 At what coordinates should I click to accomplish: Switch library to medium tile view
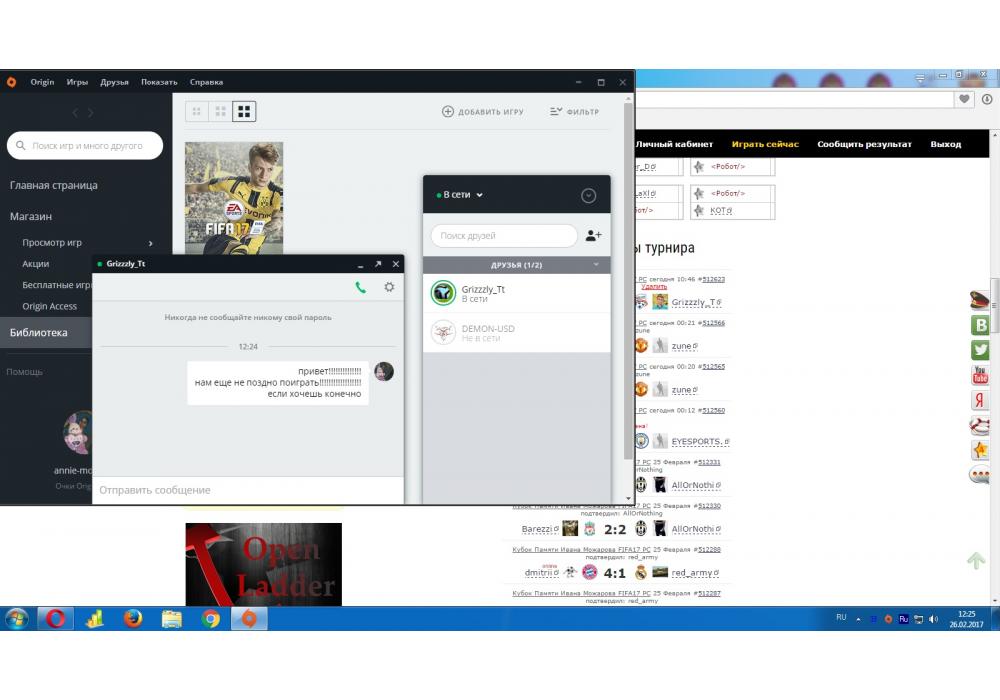pyautogui.click(x=220, y=111)
